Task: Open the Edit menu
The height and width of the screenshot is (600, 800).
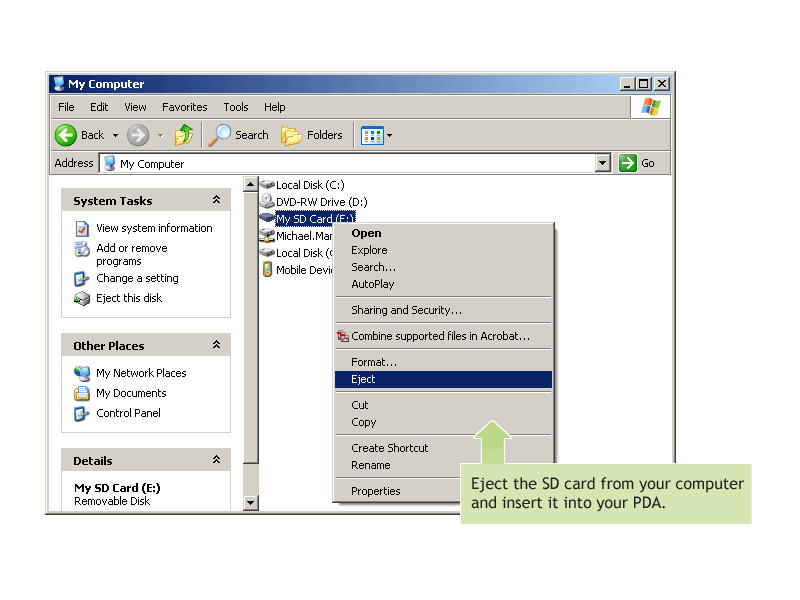Action: [99, 107]
